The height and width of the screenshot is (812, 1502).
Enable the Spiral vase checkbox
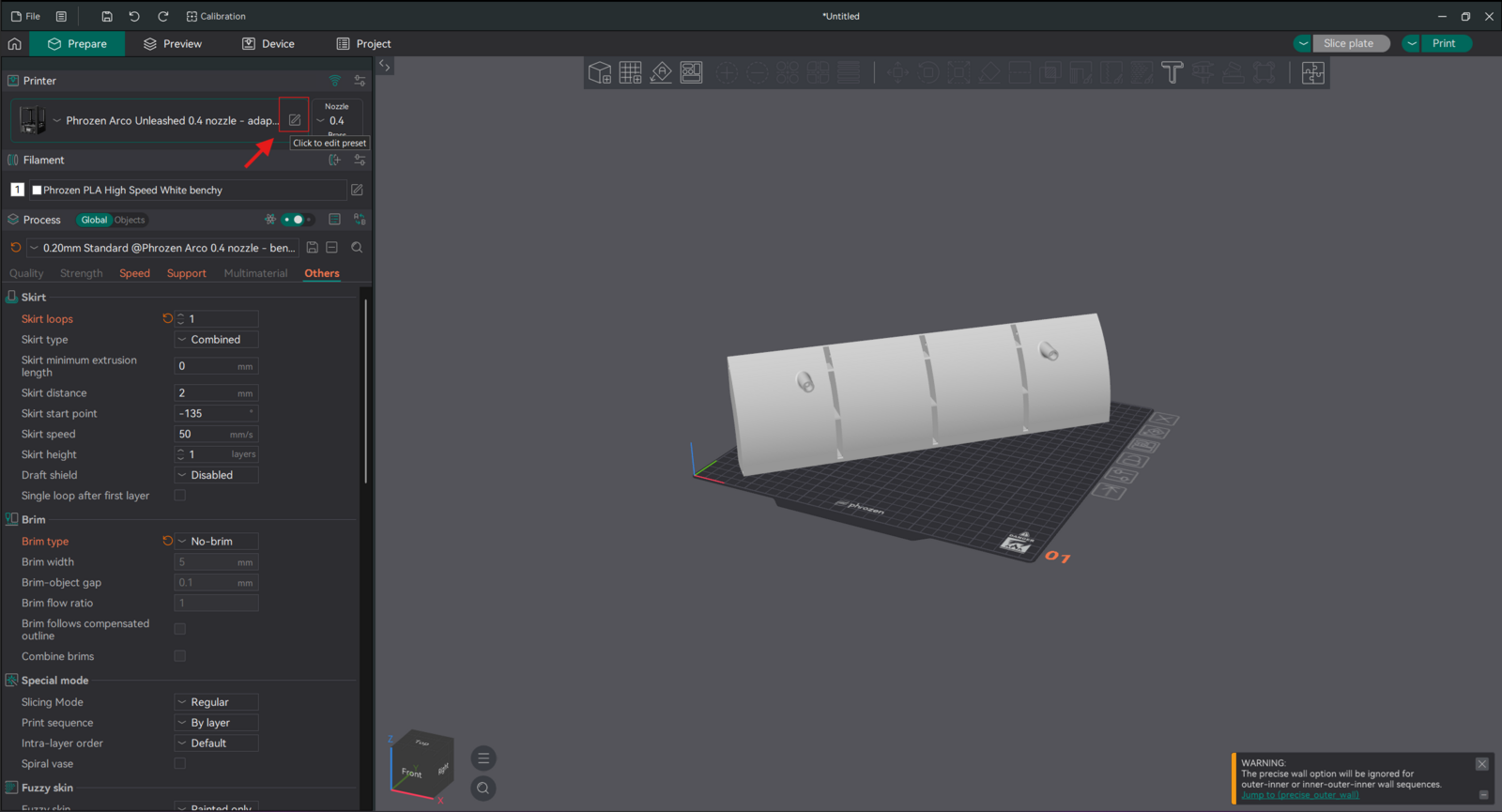(x=180, y=764)
